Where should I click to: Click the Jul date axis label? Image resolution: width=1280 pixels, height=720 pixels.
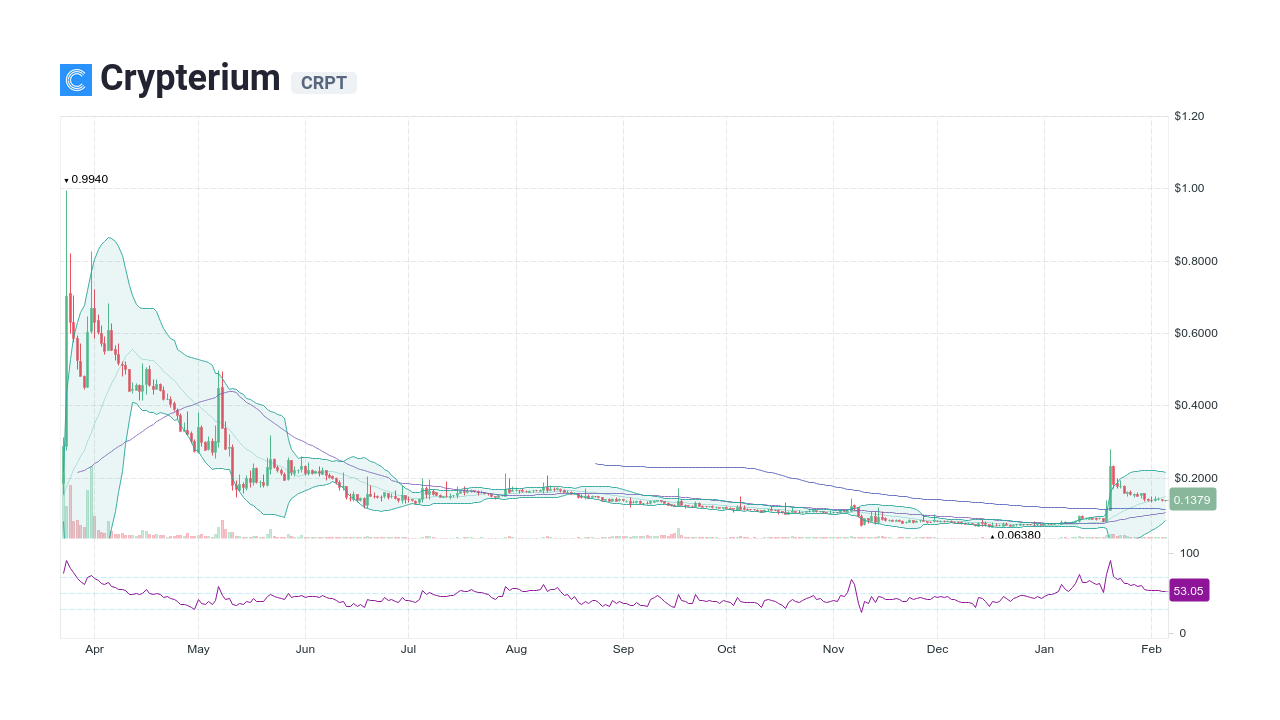coord(408,649)
